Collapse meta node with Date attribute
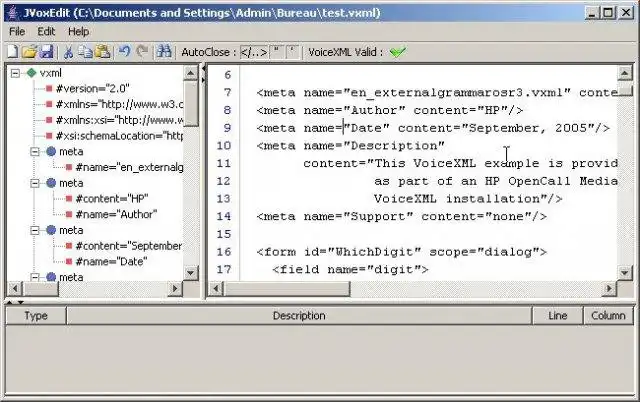 (x=35, y=231)
